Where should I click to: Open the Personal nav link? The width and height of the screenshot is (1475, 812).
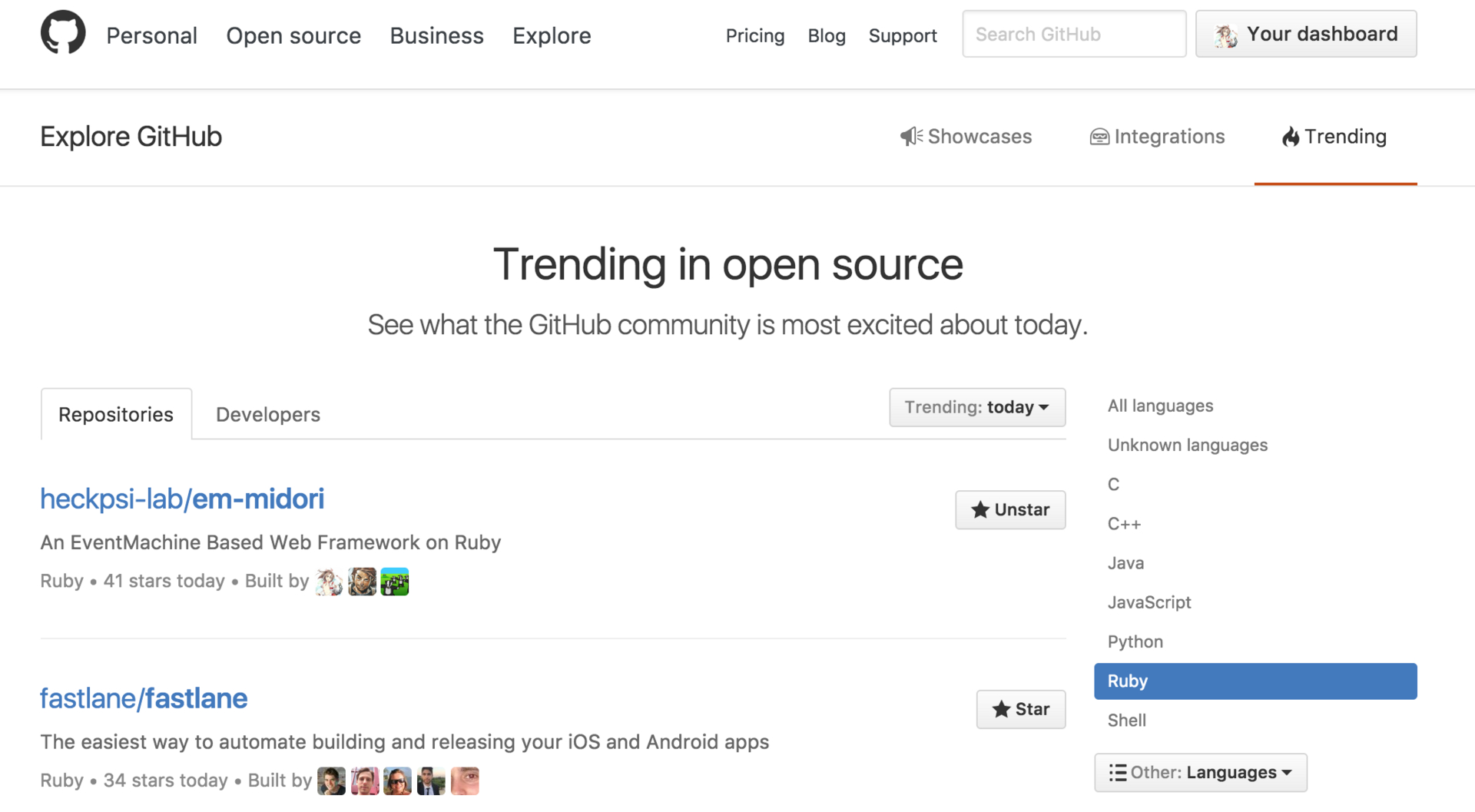point(151,35)
